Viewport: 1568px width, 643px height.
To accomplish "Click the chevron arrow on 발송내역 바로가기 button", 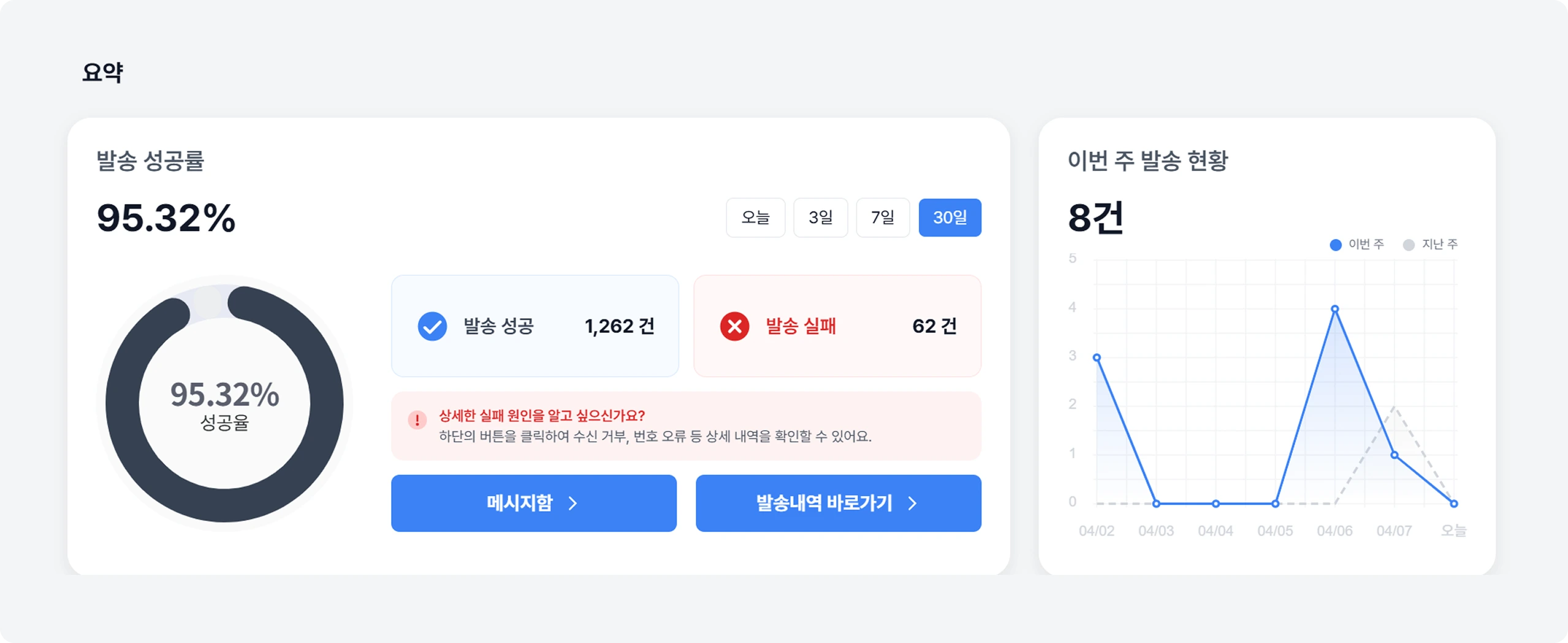I will 911,503.
